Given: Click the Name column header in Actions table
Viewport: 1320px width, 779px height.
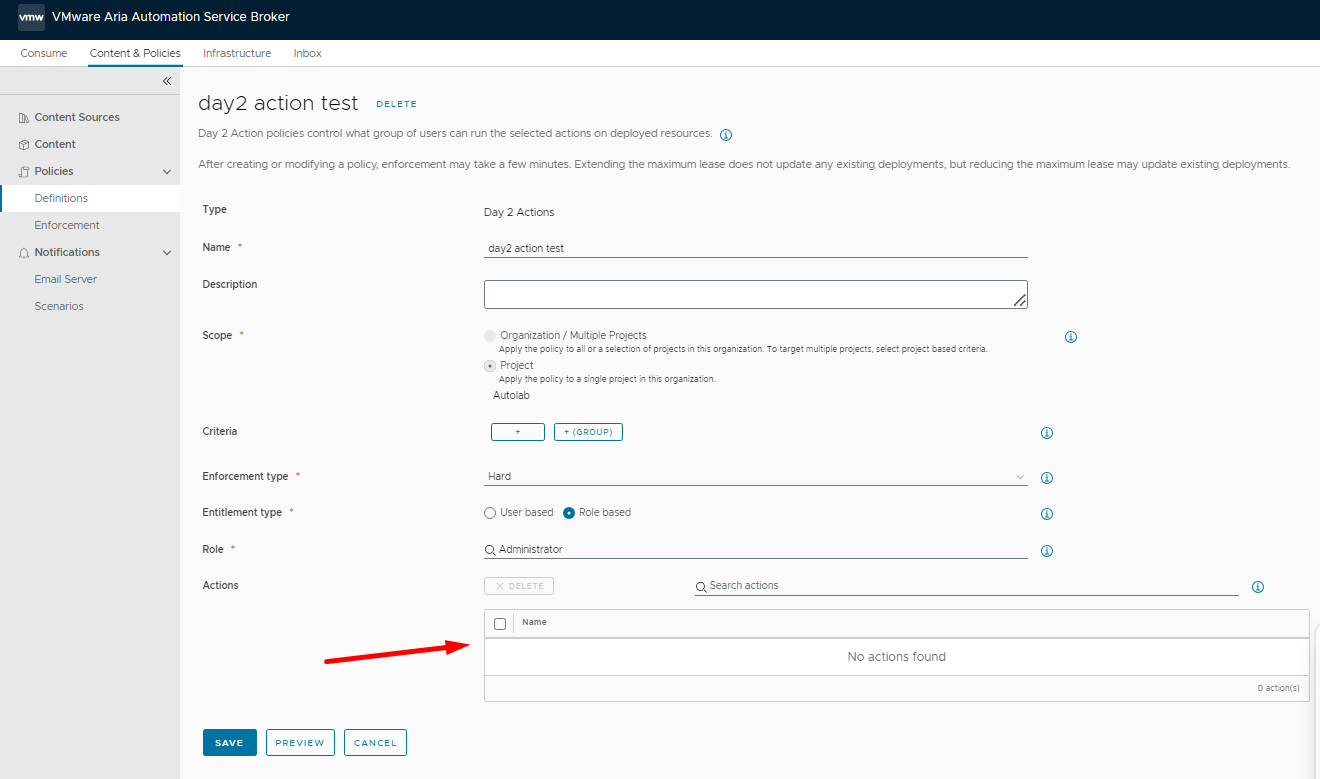Looking at the screenshot, I should click(534, 622).
